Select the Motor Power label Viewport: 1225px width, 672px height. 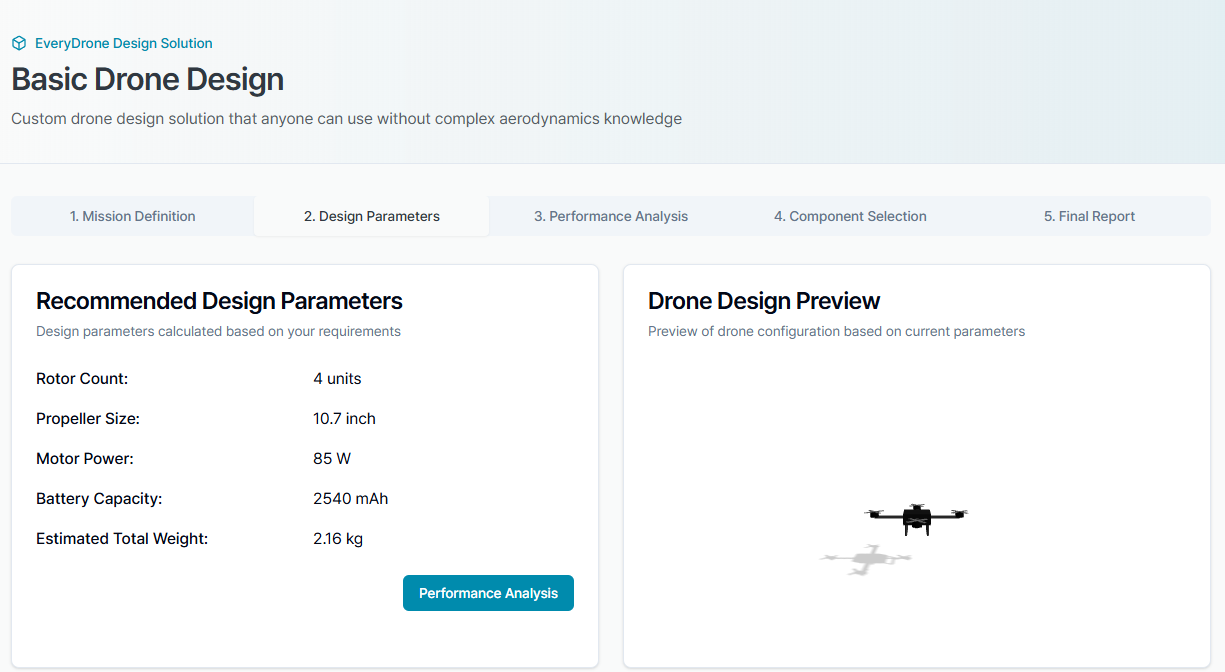point(85,459)
